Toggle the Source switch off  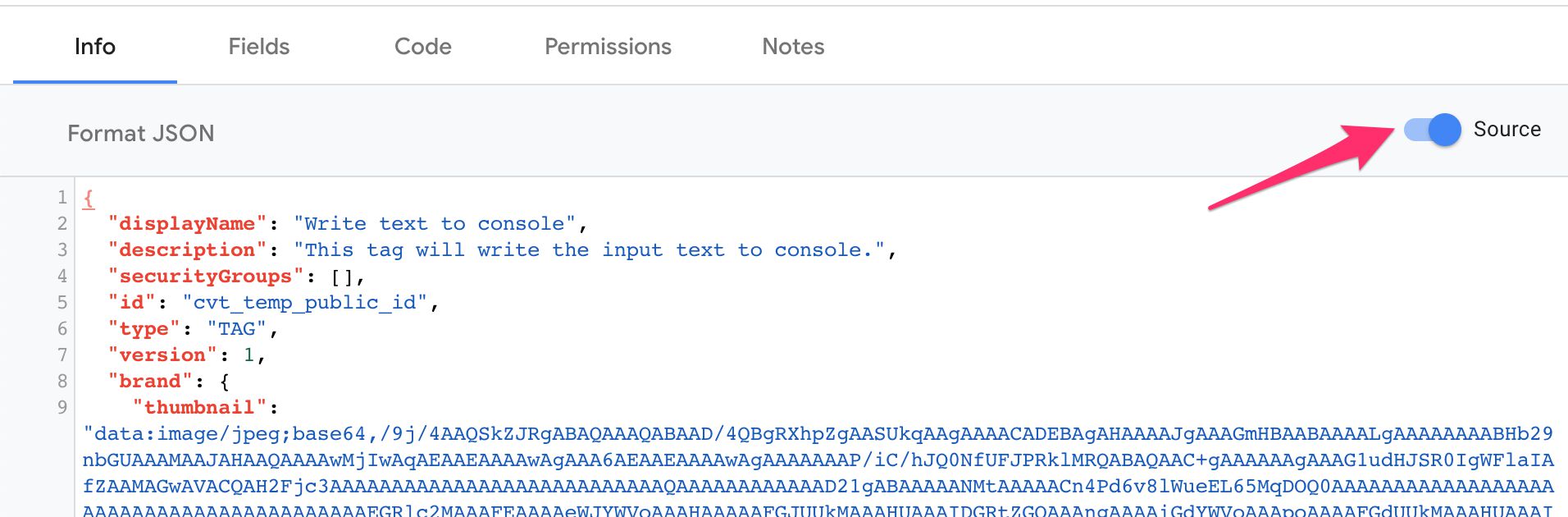coord(1432,130)
